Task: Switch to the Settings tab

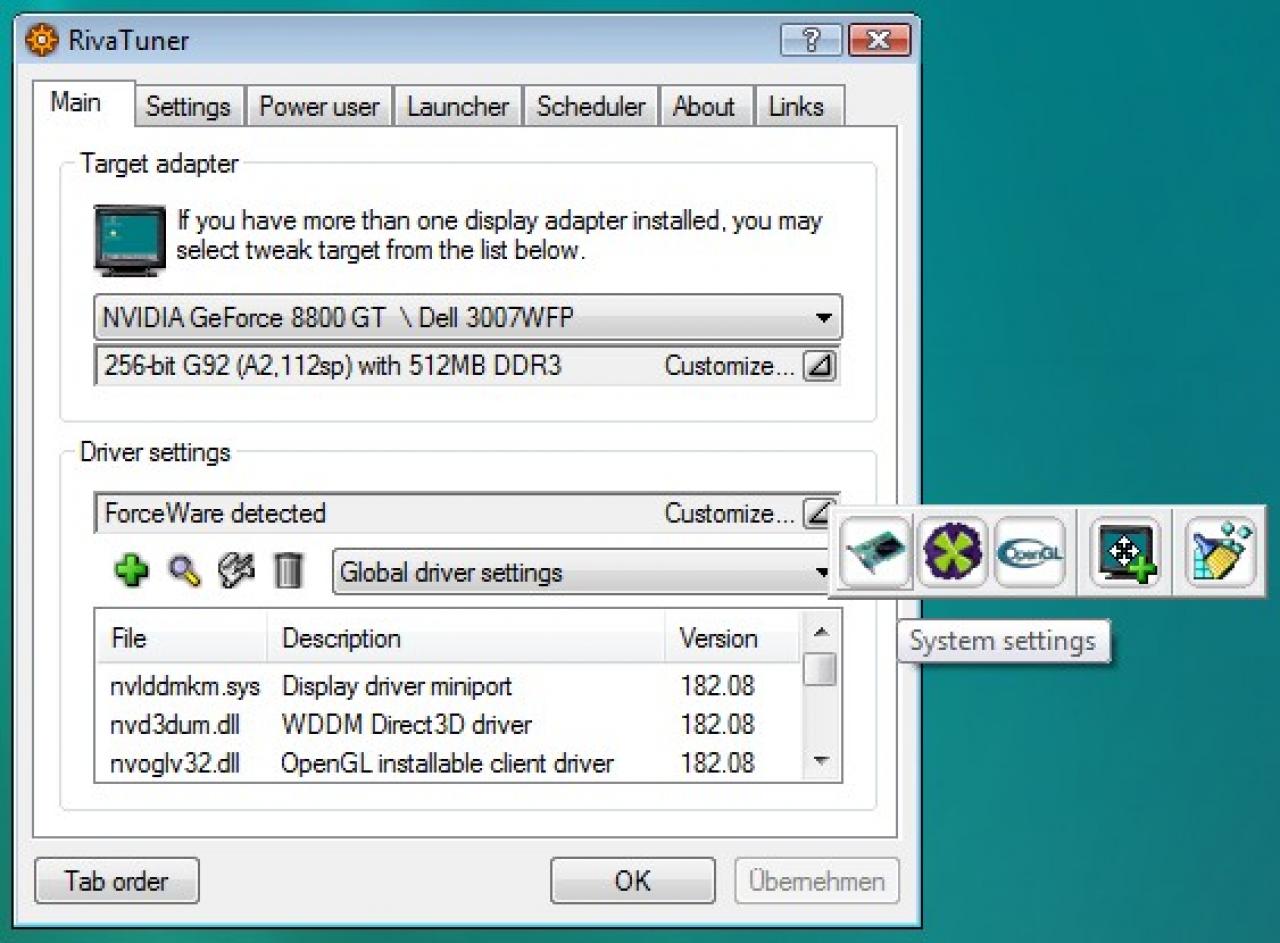Action: (188, 106)
